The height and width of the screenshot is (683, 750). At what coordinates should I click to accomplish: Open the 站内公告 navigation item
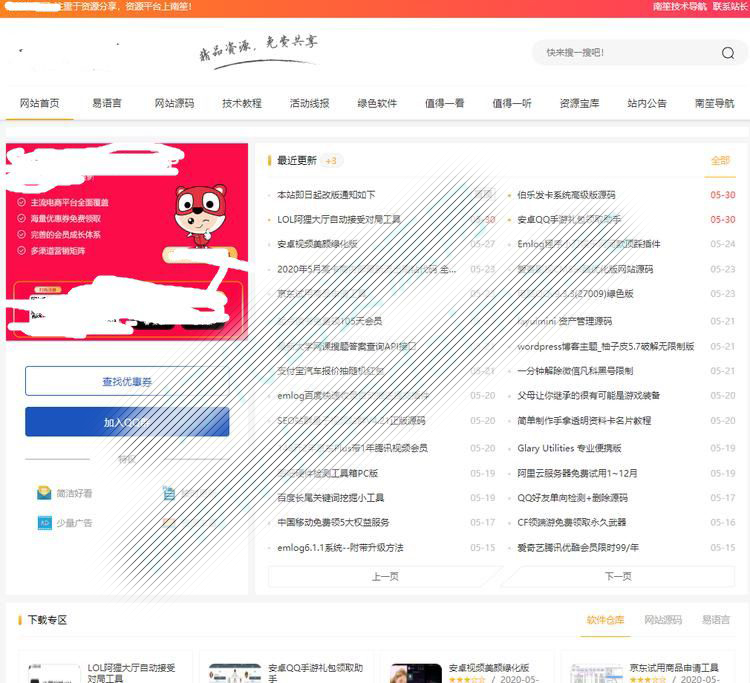point(647,103)
